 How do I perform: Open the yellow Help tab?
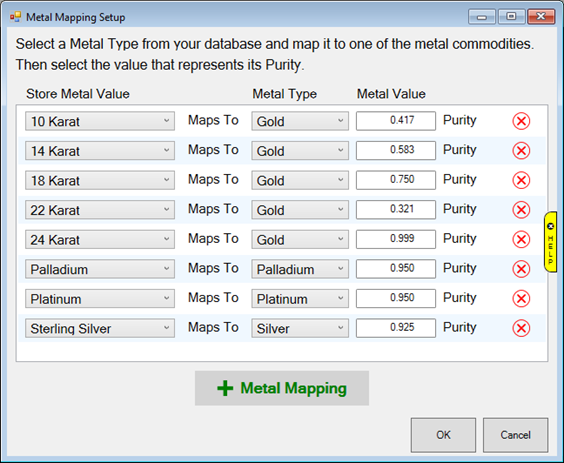point(550,242)
